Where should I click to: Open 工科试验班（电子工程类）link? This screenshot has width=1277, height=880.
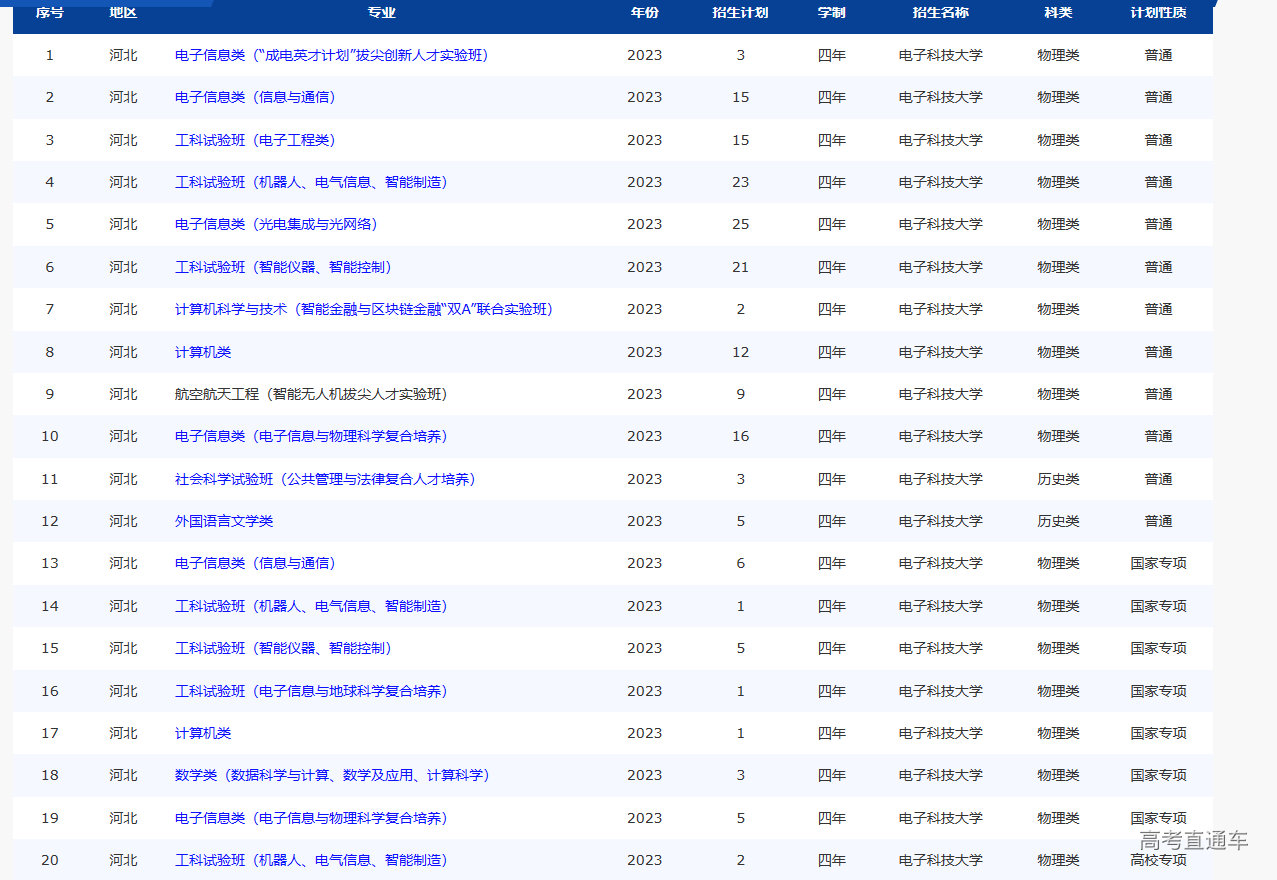point(254,140)
